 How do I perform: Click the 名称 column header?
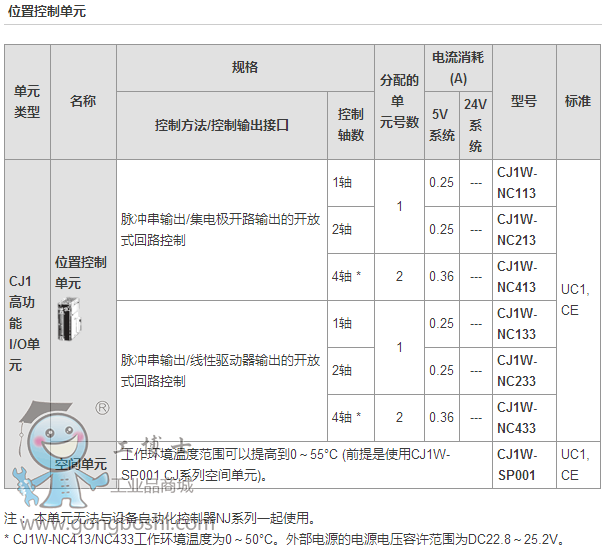tap(83, 102)
